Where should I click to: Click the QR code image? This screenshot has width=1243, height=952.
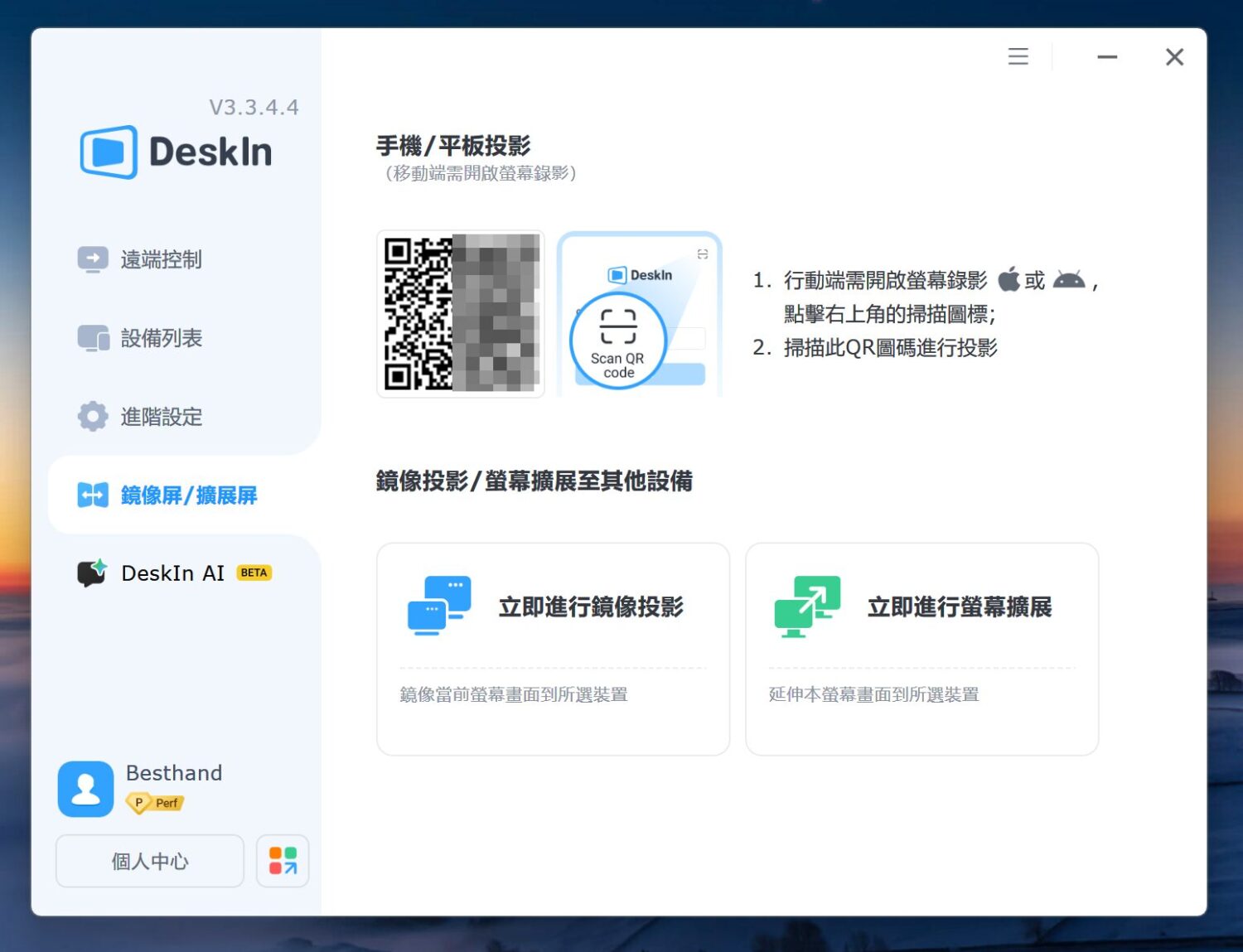tap(461, 314)
